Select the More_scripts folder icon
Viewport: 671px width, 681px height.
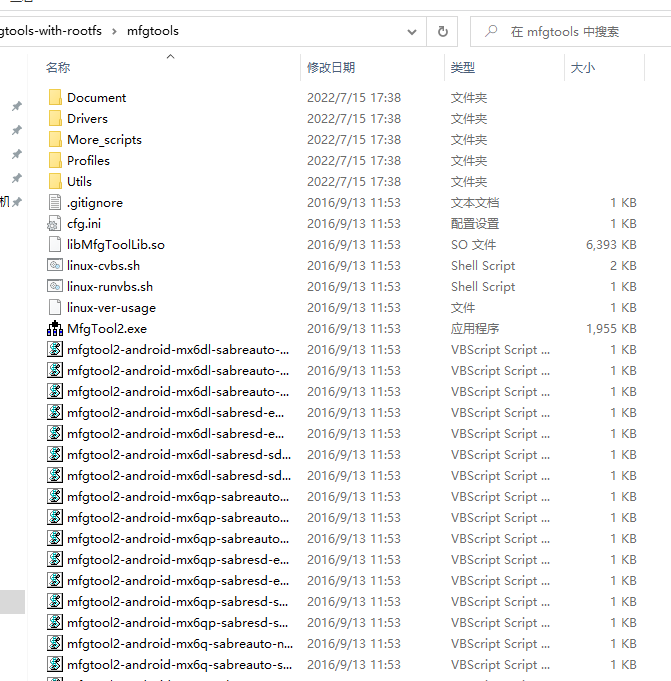coord(55,139)
